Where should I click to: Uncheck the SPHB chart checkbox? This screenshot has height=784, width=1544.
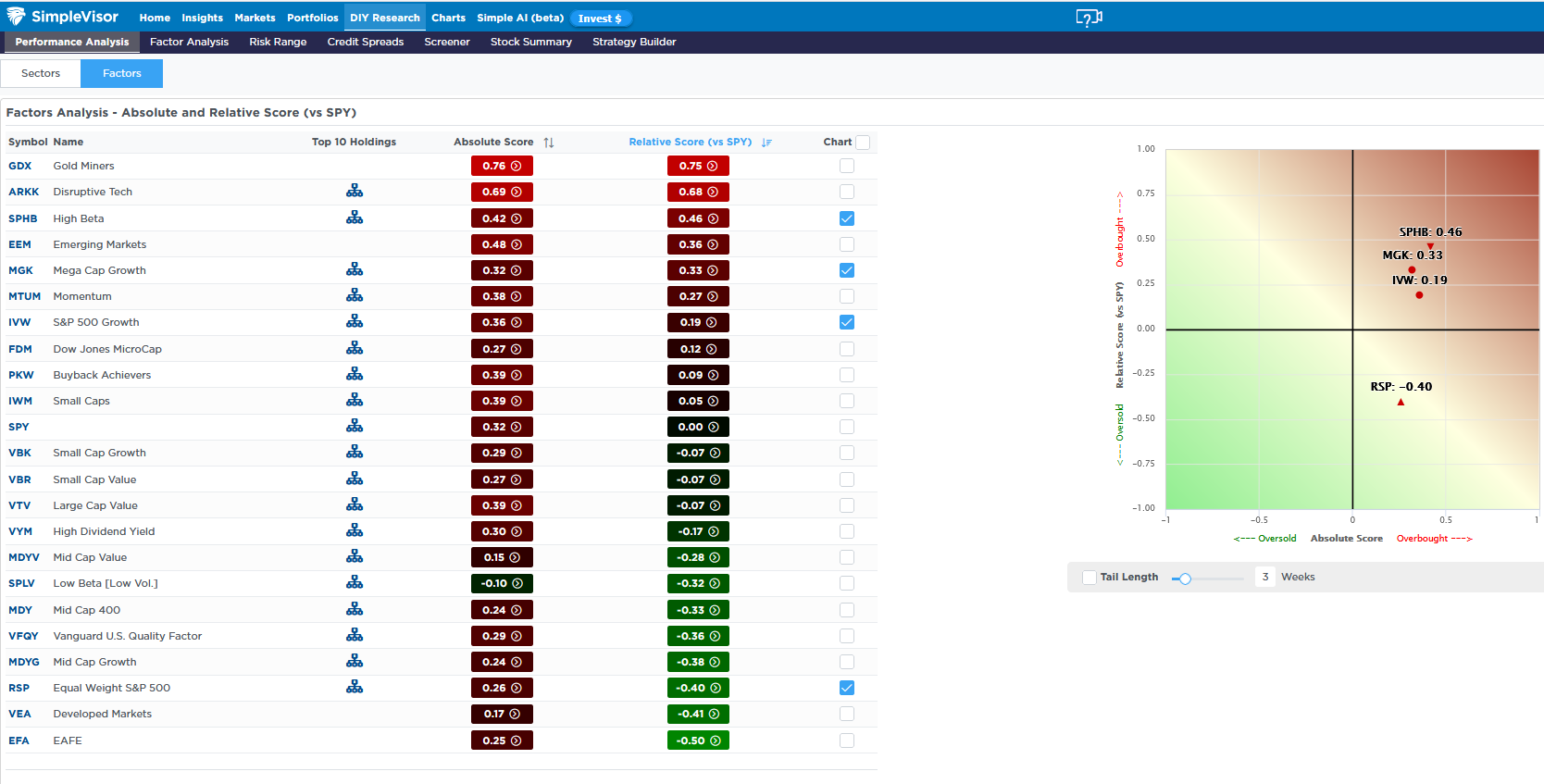847,218
